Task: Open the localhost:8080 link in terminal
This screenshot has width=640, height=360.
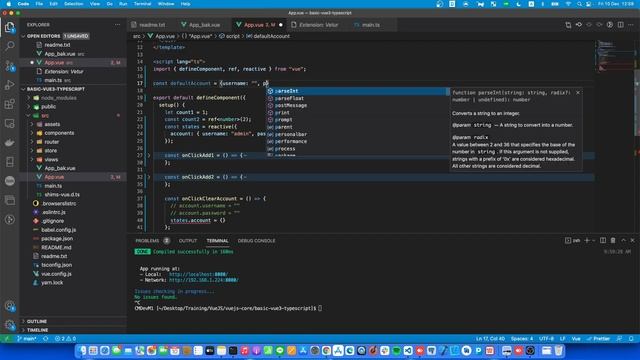Action: pyautogui.click(x=198, y=274)
